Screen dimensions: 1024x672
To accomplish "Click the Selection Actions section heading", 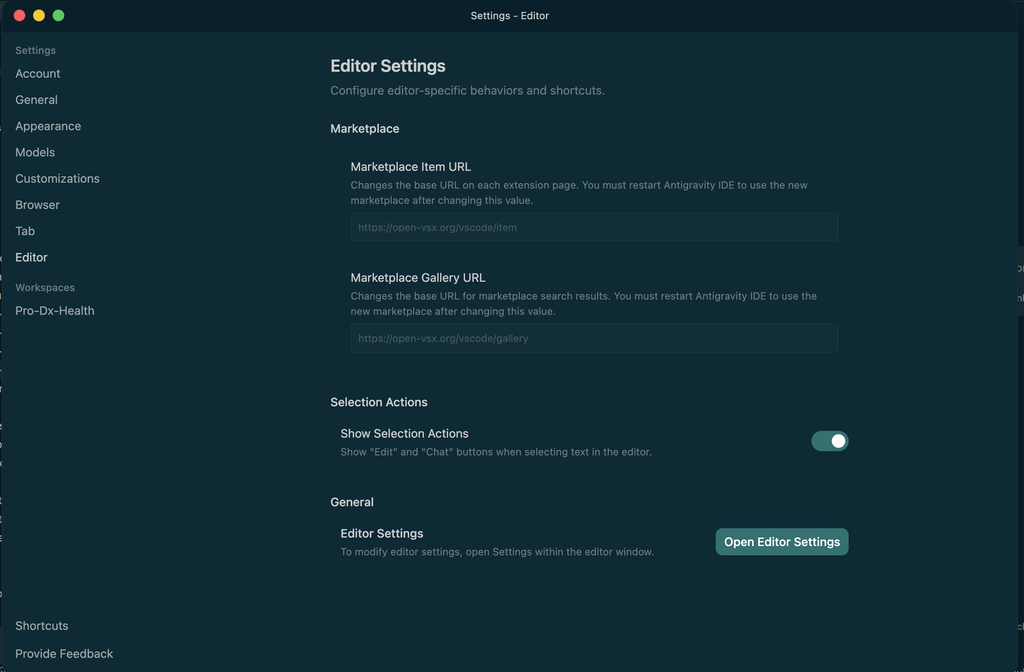I will click(379, 402).
